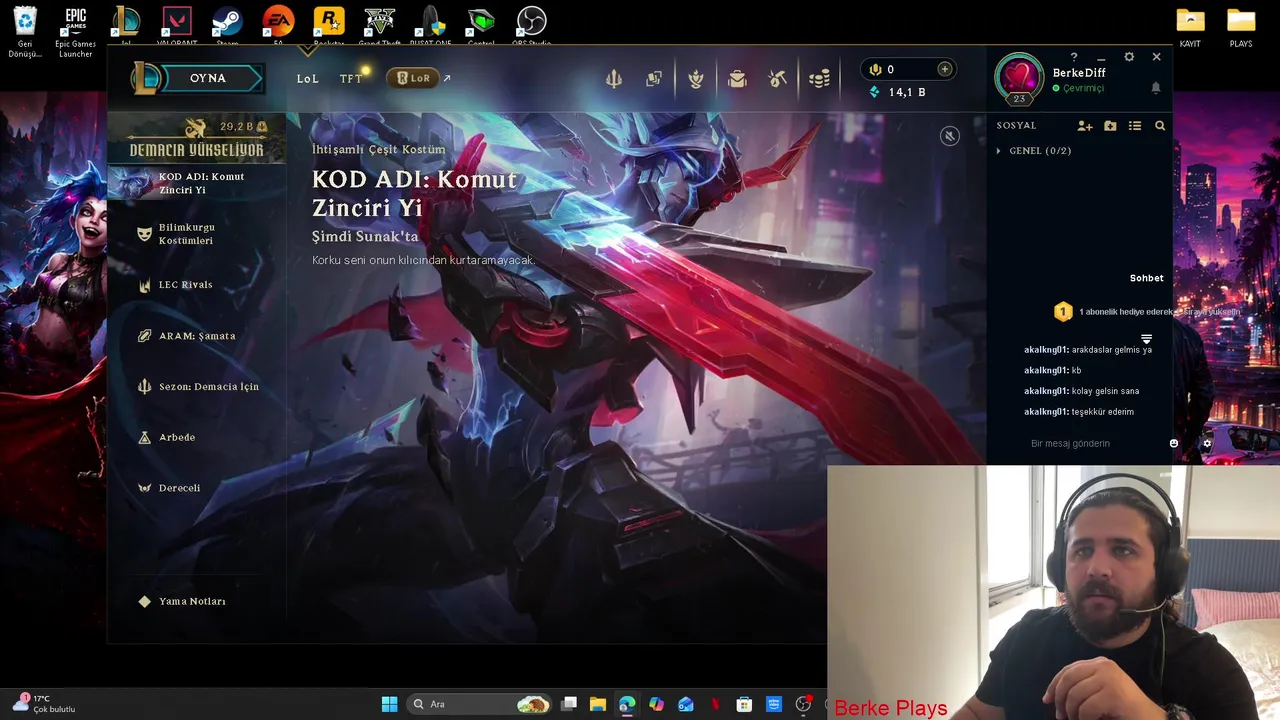The height and width of the screenshot is (720, 1280).
Task: Open Task View on the taskbar
Action: point(569,704)
